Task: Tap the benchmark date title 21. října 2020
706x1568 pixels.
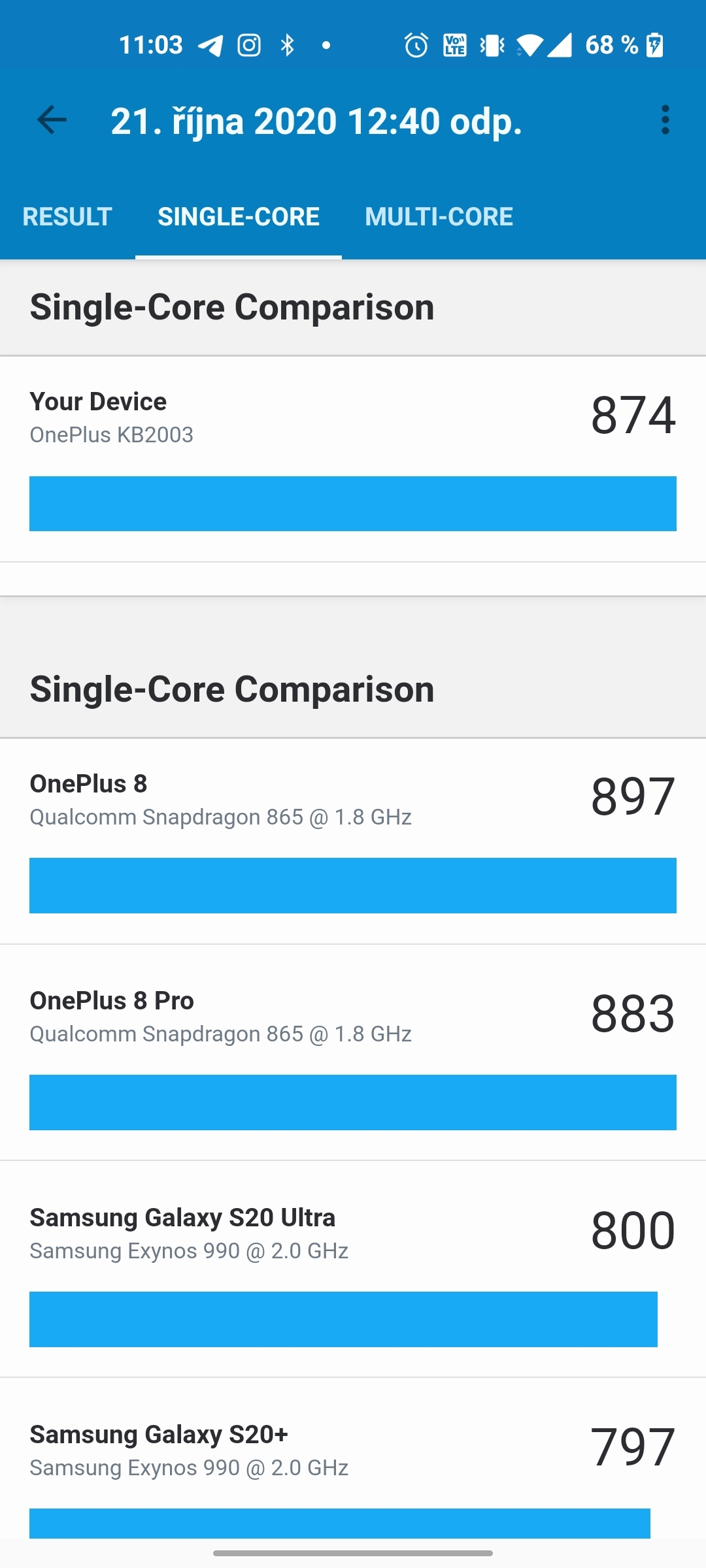Action: tap(316, 120)
